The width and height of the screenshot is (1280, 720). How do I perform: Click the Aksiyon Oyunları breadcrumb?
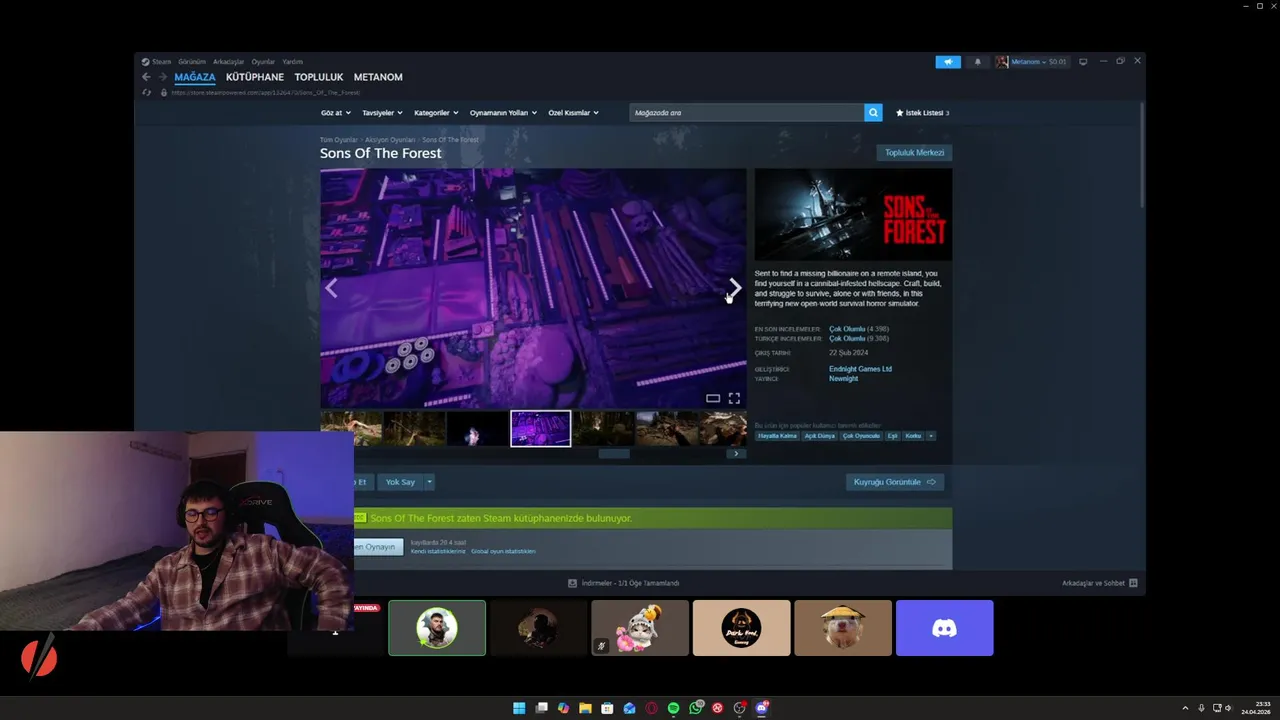390,140
